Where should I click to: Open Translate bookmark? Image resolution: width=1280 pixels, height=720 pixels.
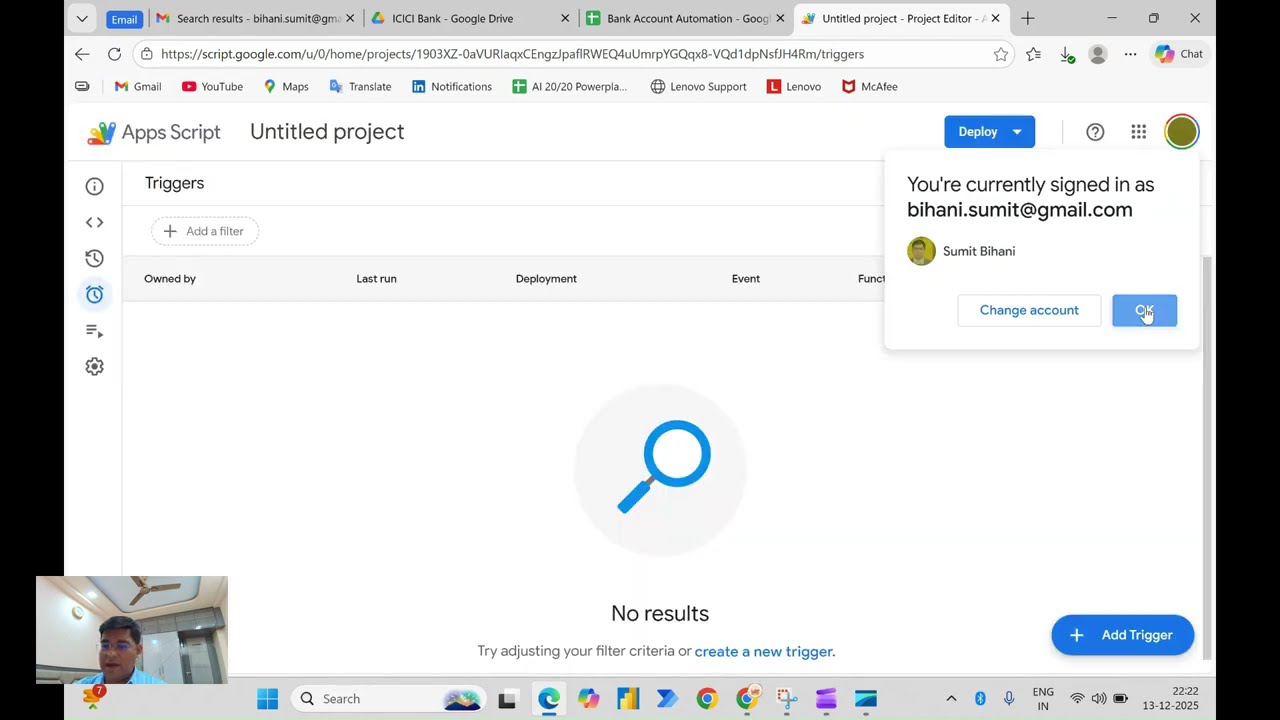coord(360,87)
